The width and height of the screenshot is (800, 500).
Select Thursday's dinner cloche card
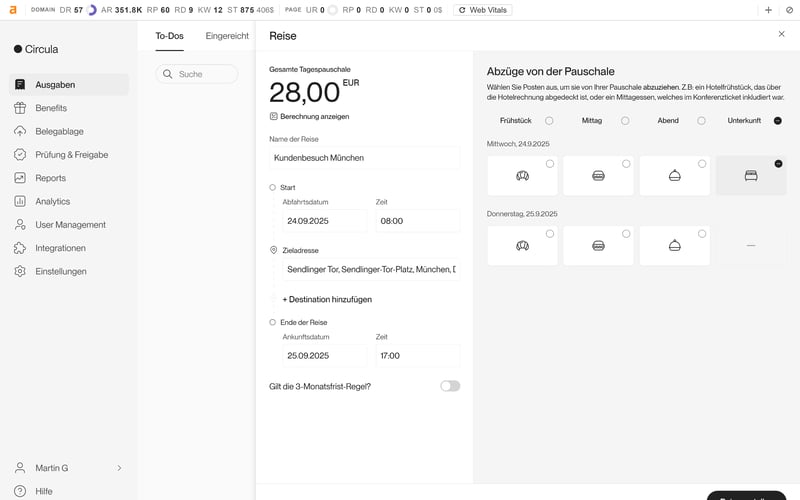click(x=674, y=246)
